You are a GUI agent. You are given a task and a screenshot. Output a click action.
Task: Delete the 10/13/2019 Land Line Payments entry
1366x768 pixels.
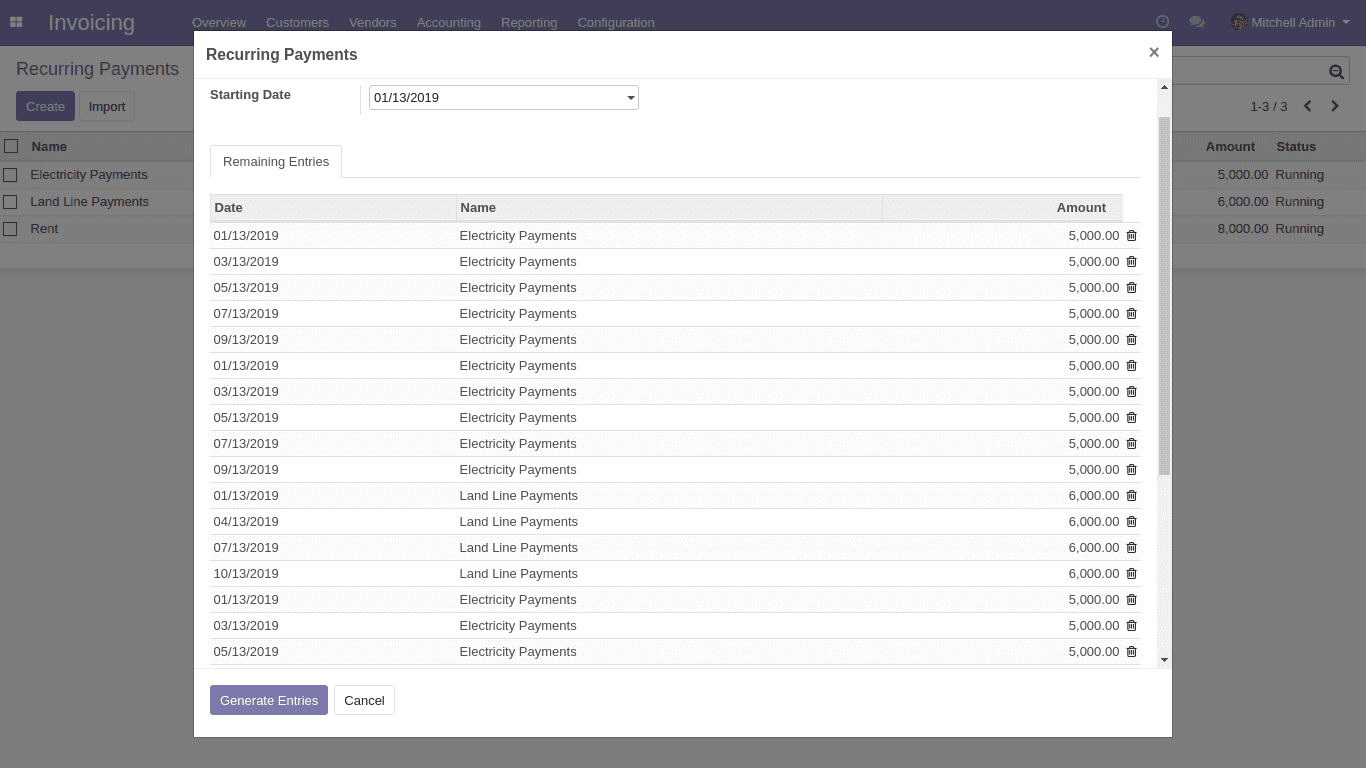coord(1132,573)
